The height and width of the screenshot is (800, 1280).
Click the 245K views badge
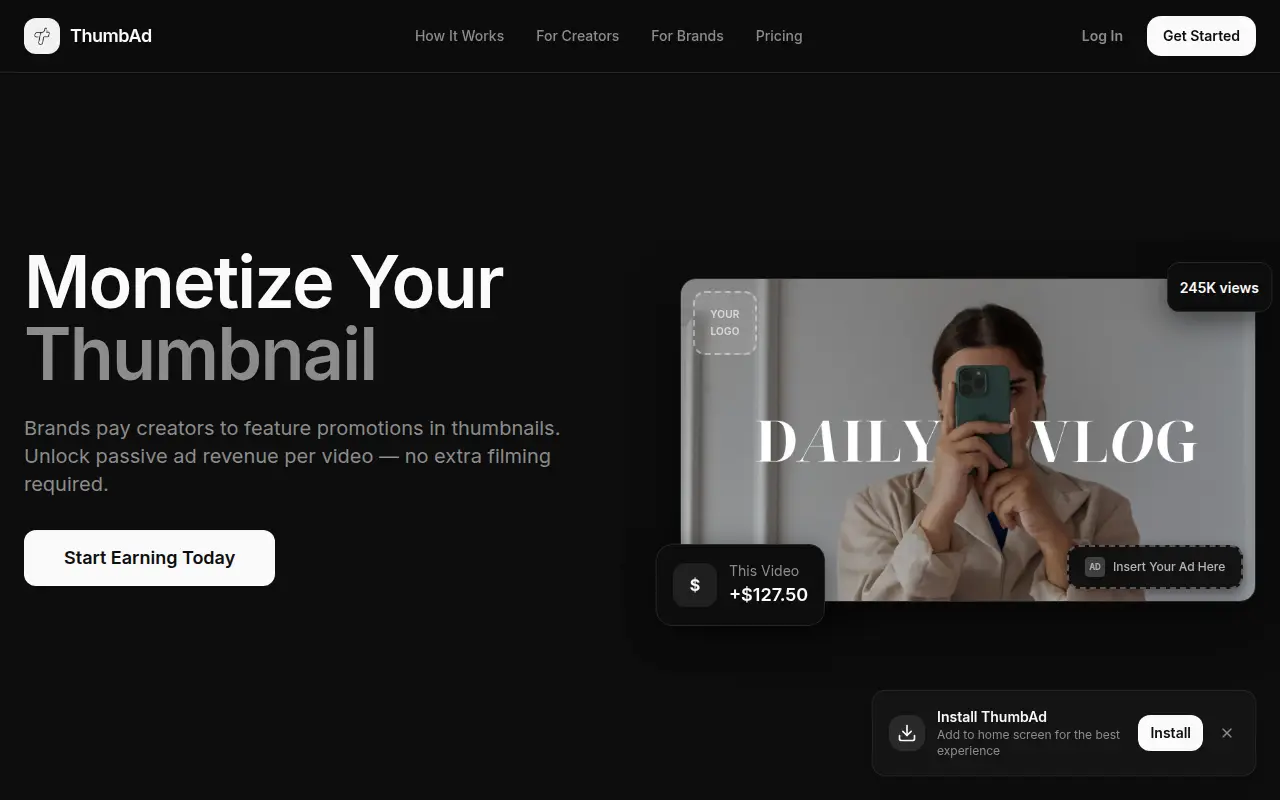[x=1219, y=287]
